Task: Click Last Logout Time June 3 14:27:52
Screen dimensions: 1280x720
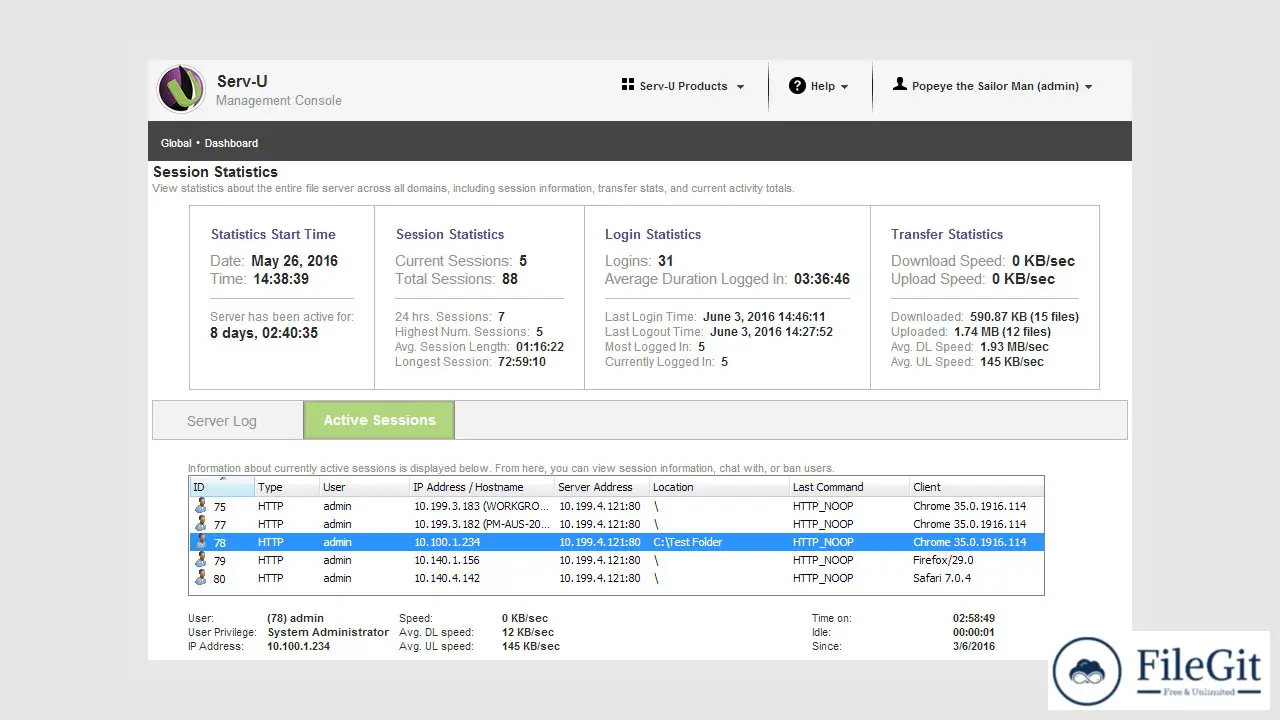Action: [x=772, y=332]
